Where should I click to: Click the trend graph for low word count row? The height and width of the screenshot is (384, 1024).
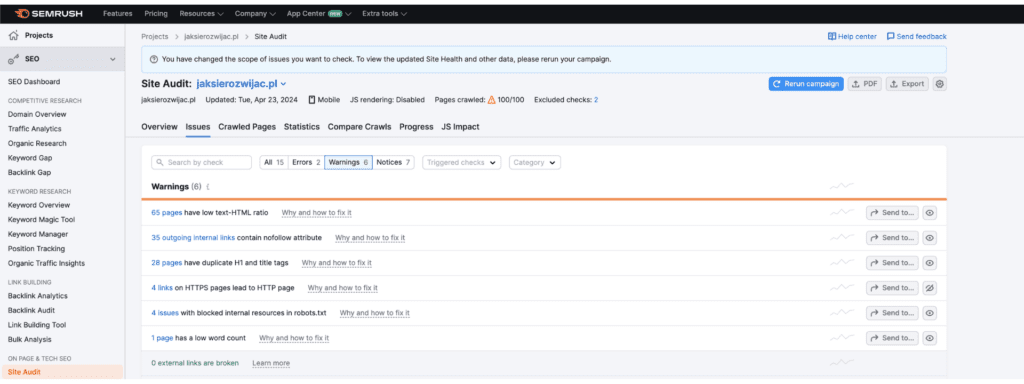pyautogui.click(x=842, y=338)
